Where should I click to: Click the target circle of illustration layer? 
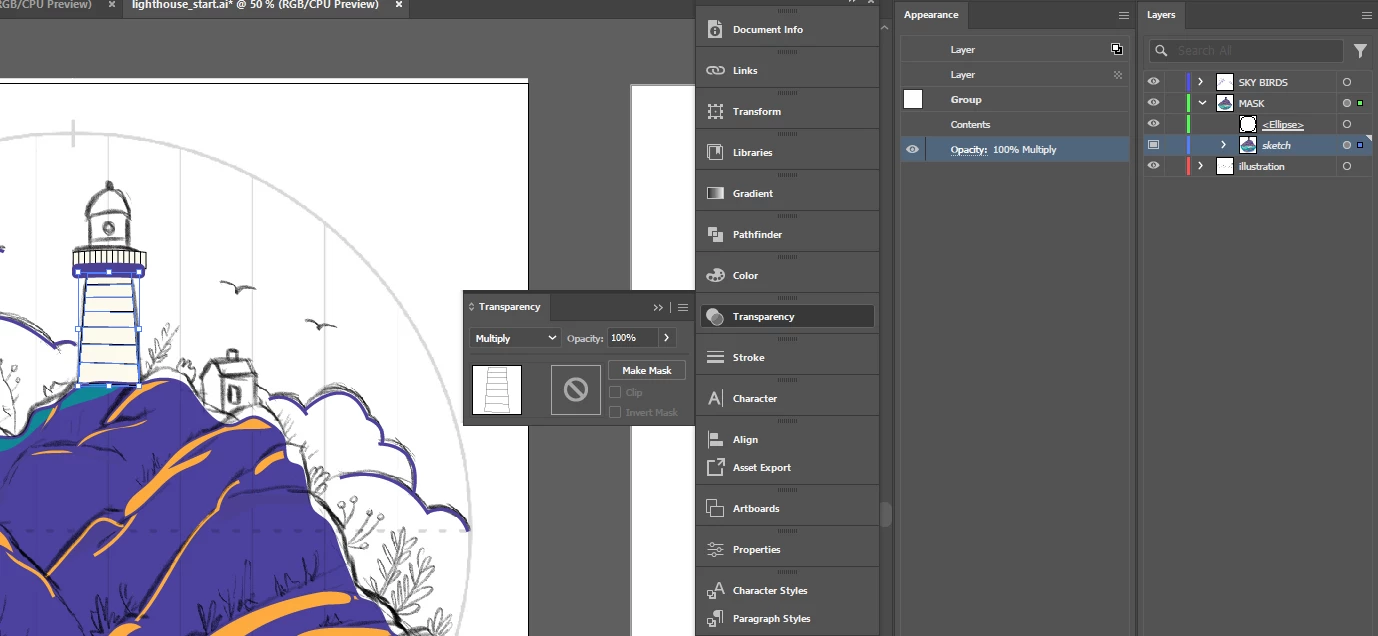coord(1346,167)
